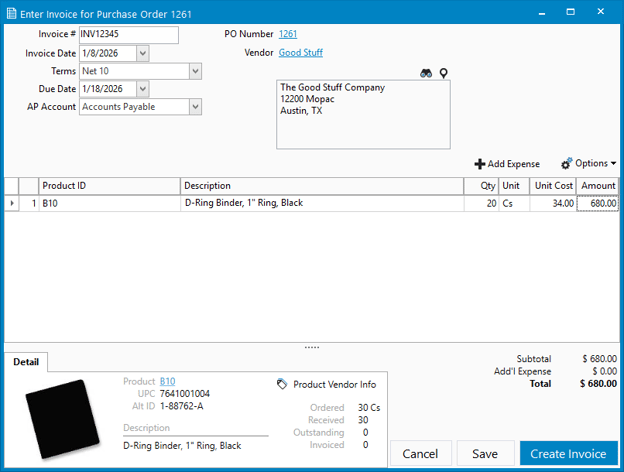The height and width of the screenshot is (472, 624).
Task: Switch to the Detail tab
Action: tap(25, 361)
